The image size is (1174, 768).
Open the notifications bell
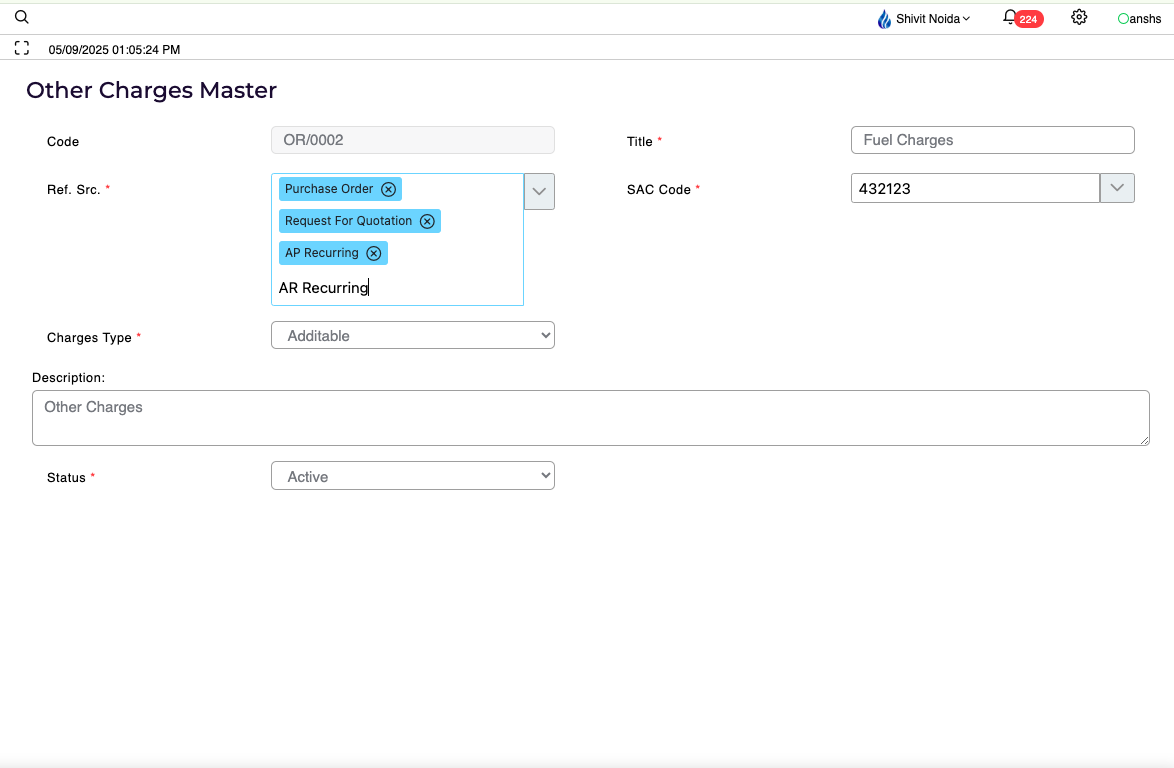[1010, 18]
